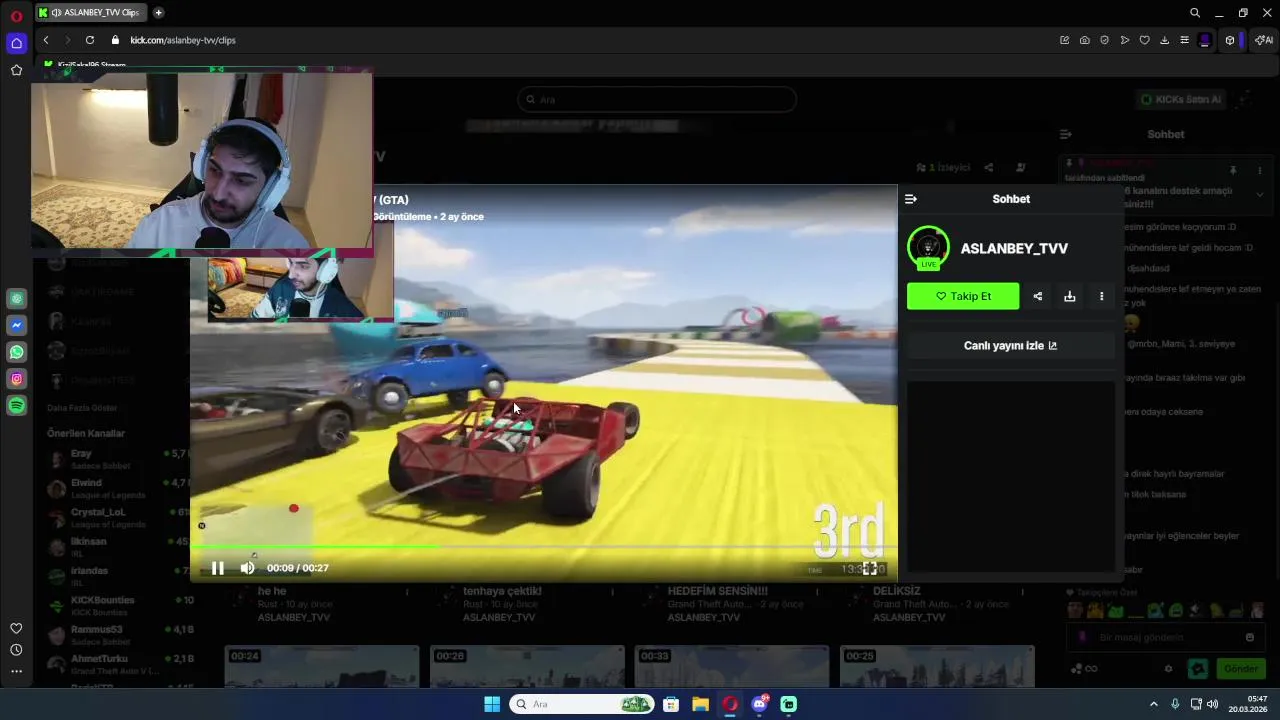Open clip more options menu
This screenshot has height=720, width=1280.
point(1101,296)
